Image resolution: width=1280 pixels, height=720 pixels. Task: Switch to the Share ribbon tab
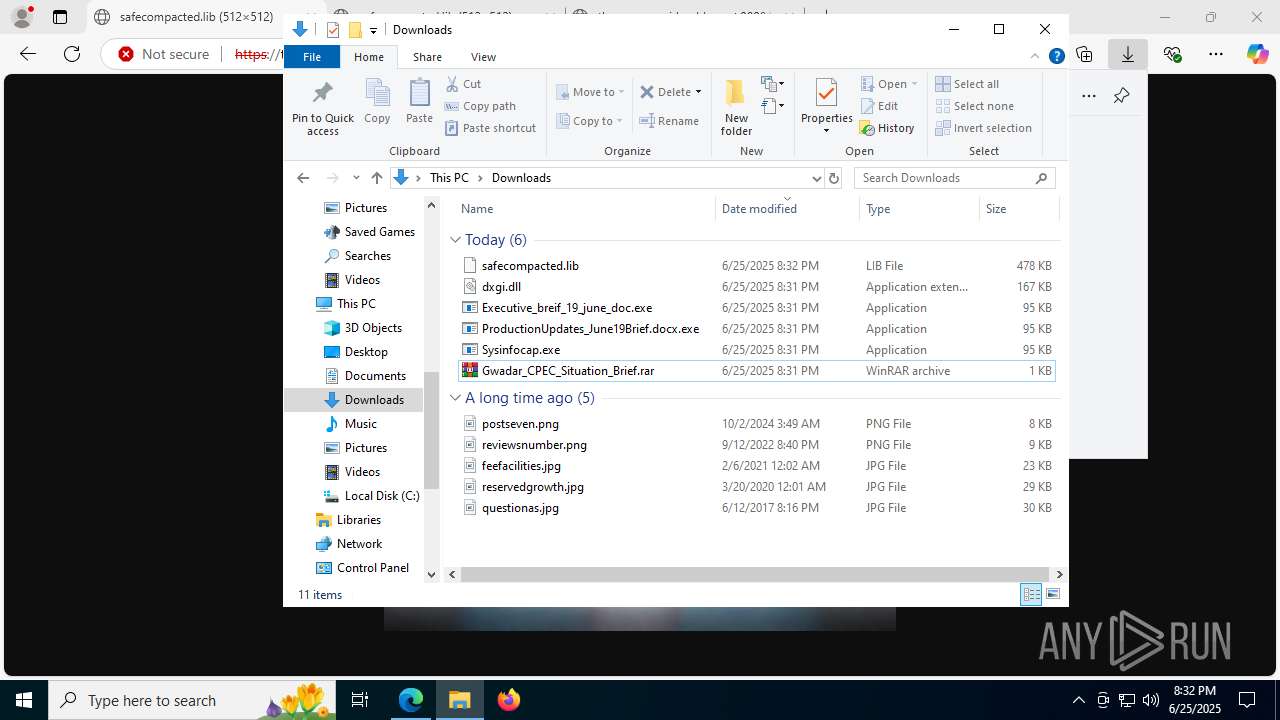(427, 57)
